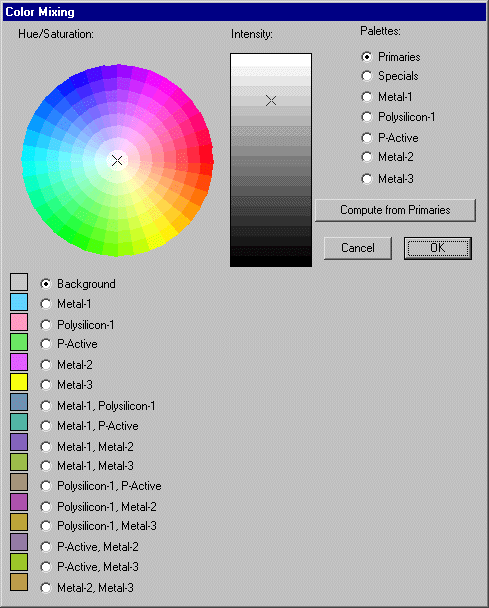Click the gray Background color swatch
This screenshot has width=489, height=608.
pyautogui.click(x=19, y=282)
